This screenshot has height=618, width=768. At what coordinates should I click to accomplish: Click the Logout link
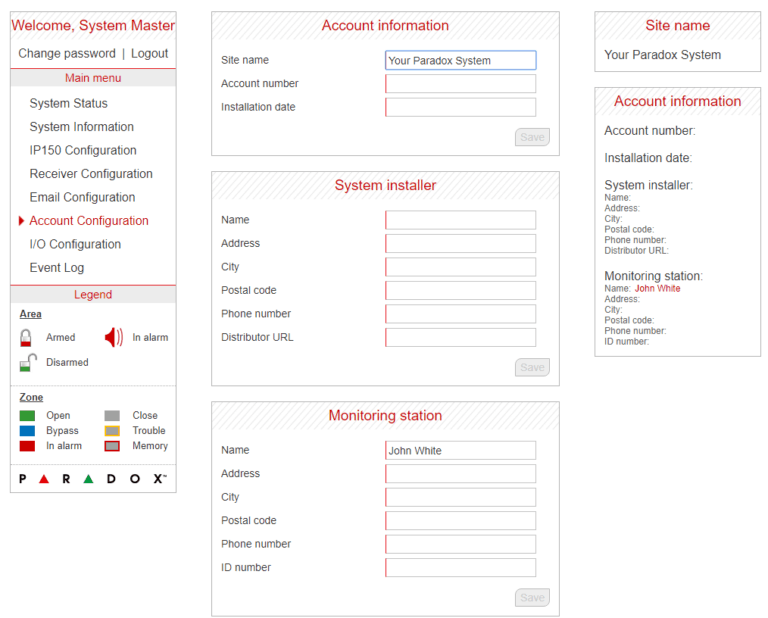[149, 53]
